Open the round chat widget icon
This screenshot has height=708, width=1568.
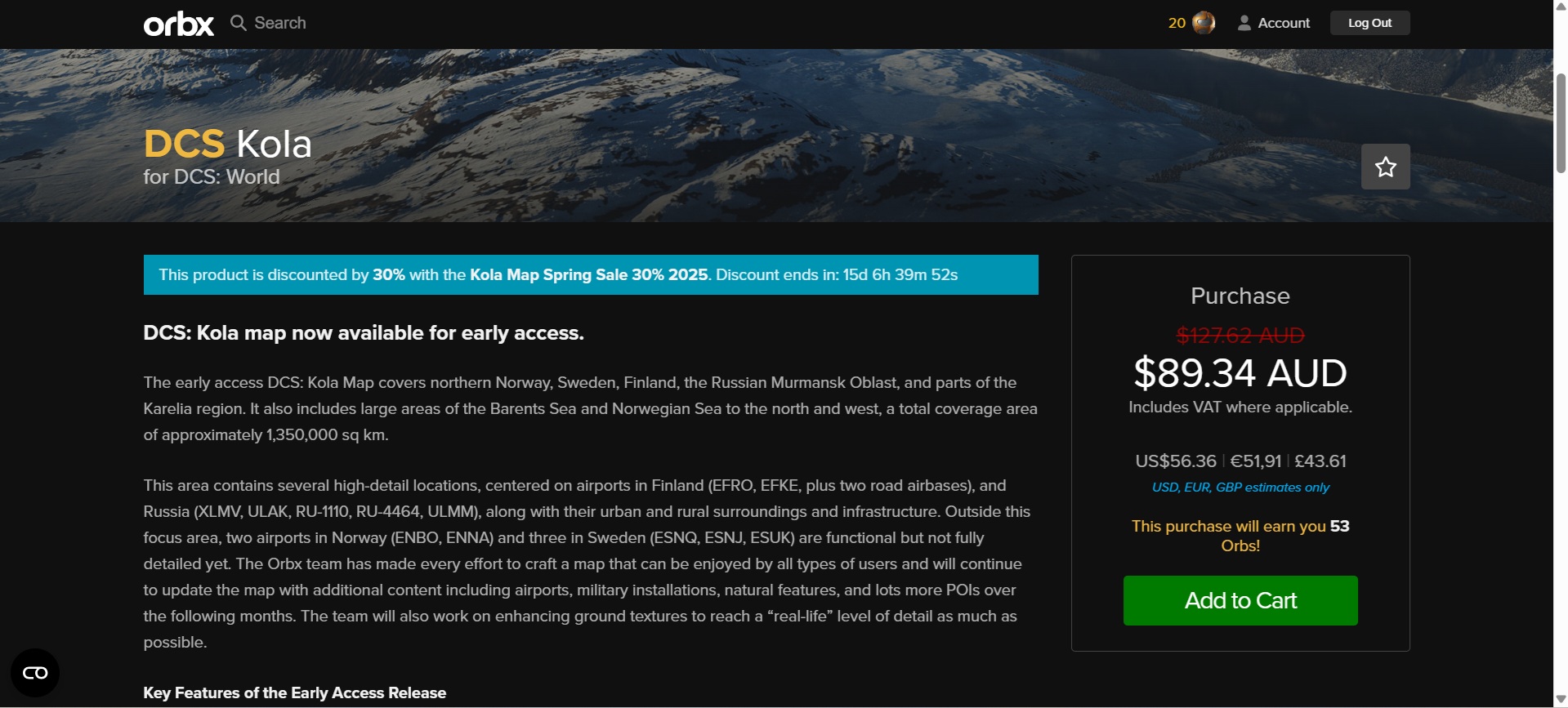point(35,673)
